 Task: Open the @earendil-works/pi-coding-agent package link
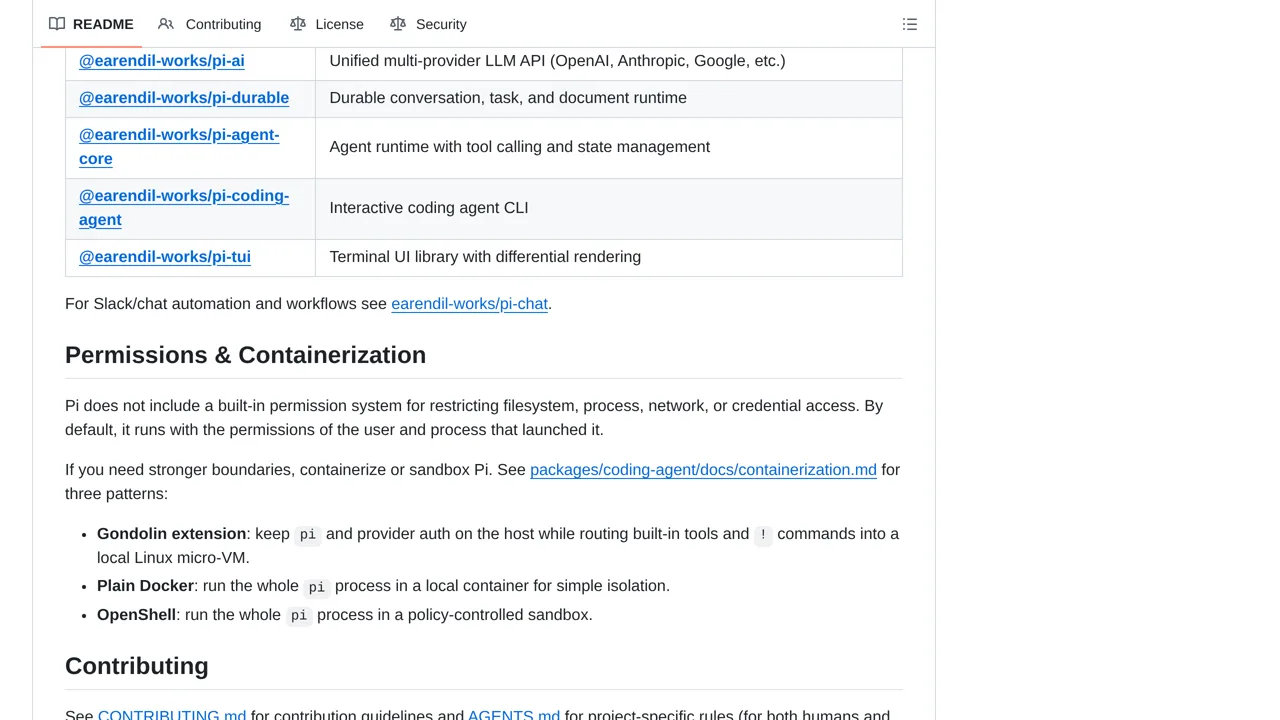pos(184,208)
